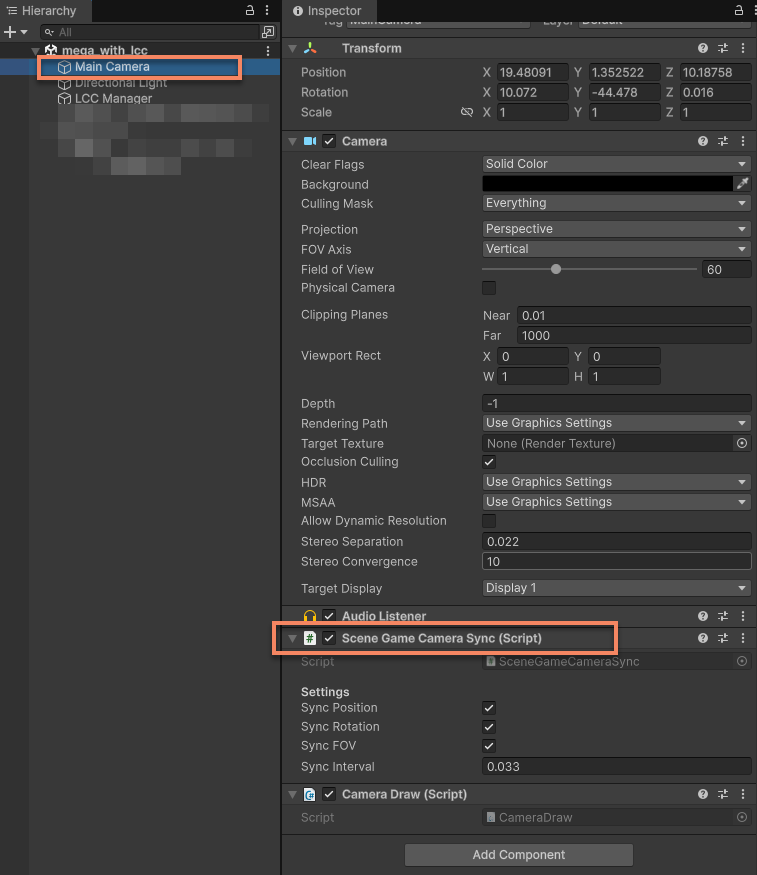
Task: Uncheck Sync Position setting
Action: pyautogui.click(x=489, y=708)
